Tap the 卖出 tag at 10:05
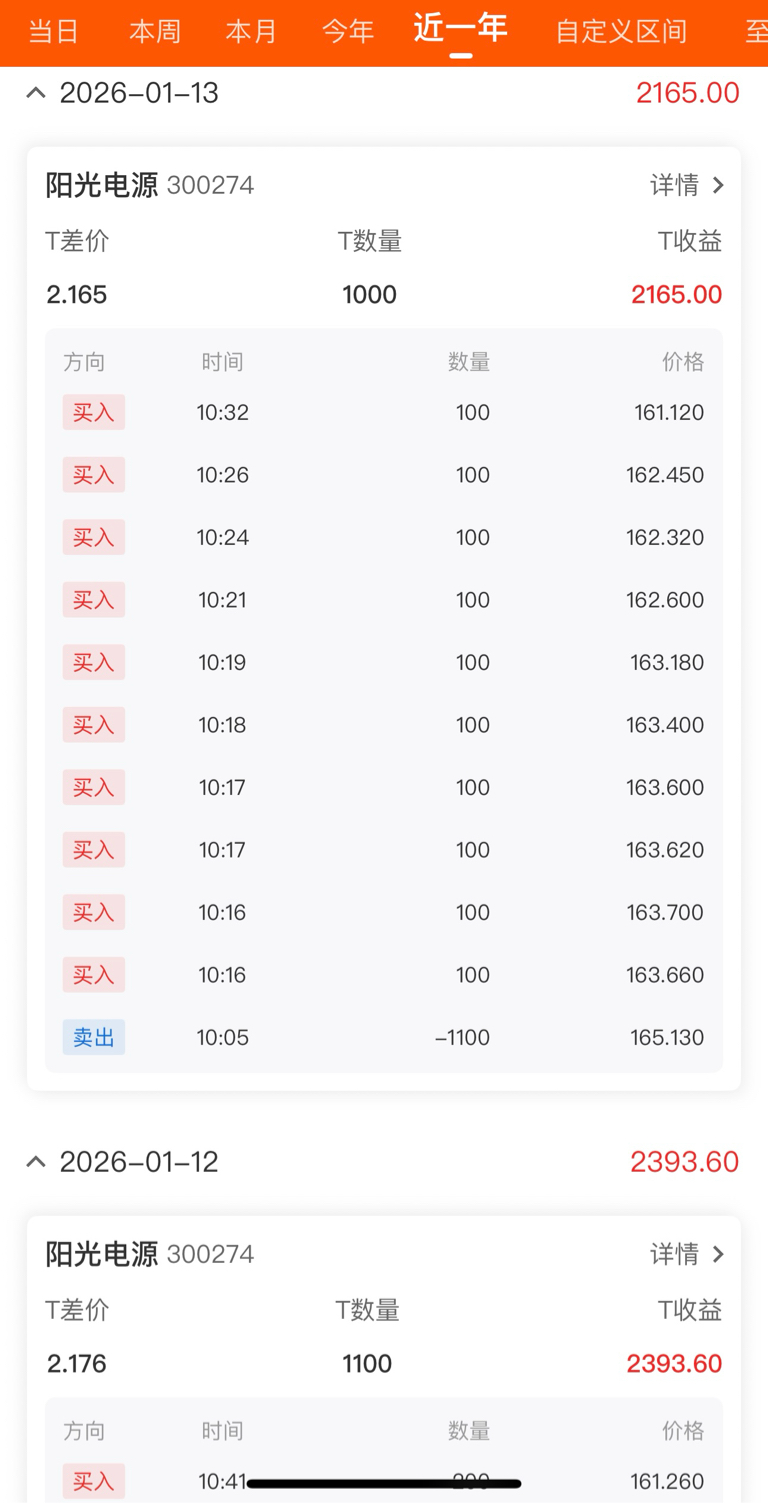768x1503 pixels. (94, 1037)
